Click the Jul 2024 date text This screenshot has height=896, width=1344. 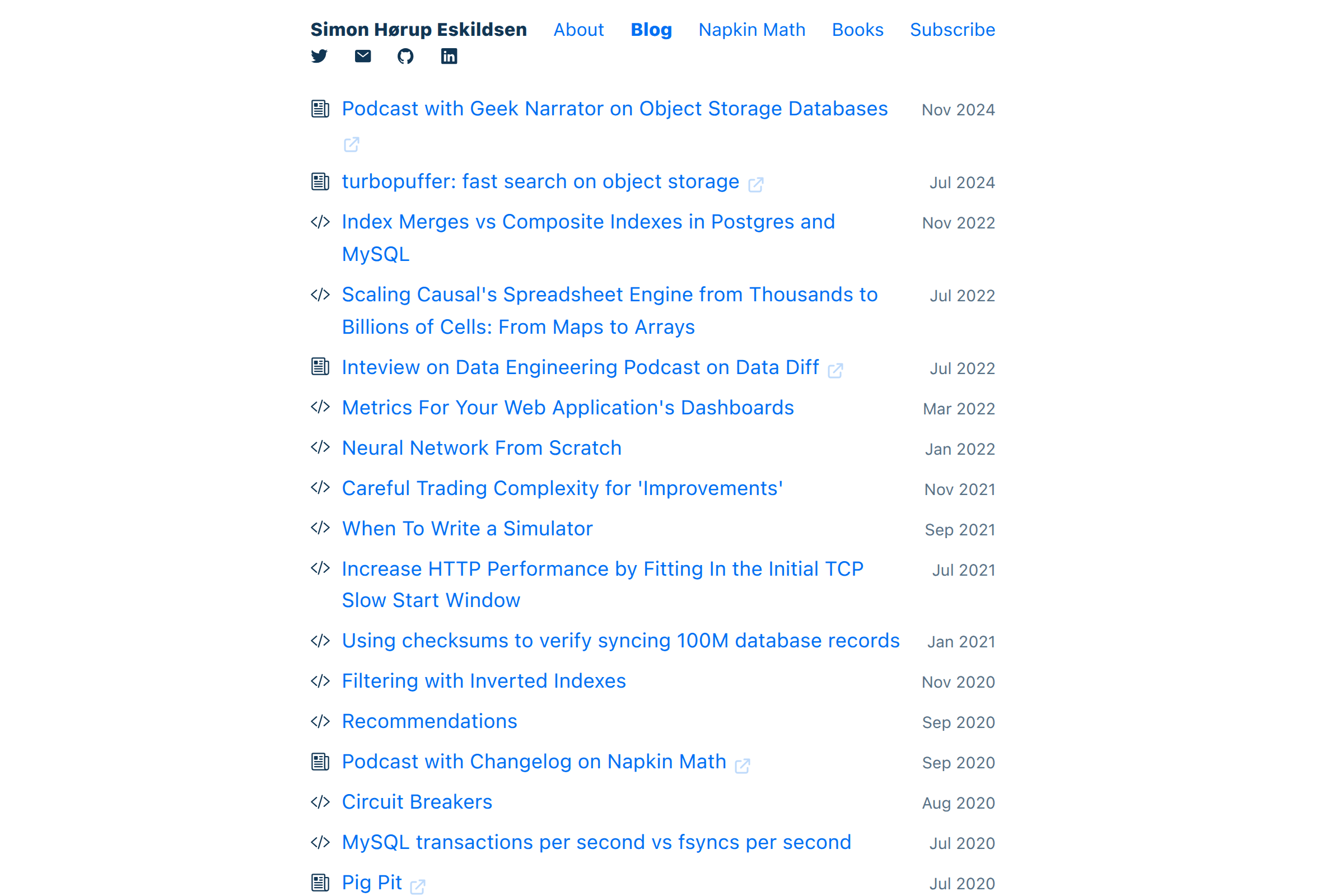[x=962, y=183]
